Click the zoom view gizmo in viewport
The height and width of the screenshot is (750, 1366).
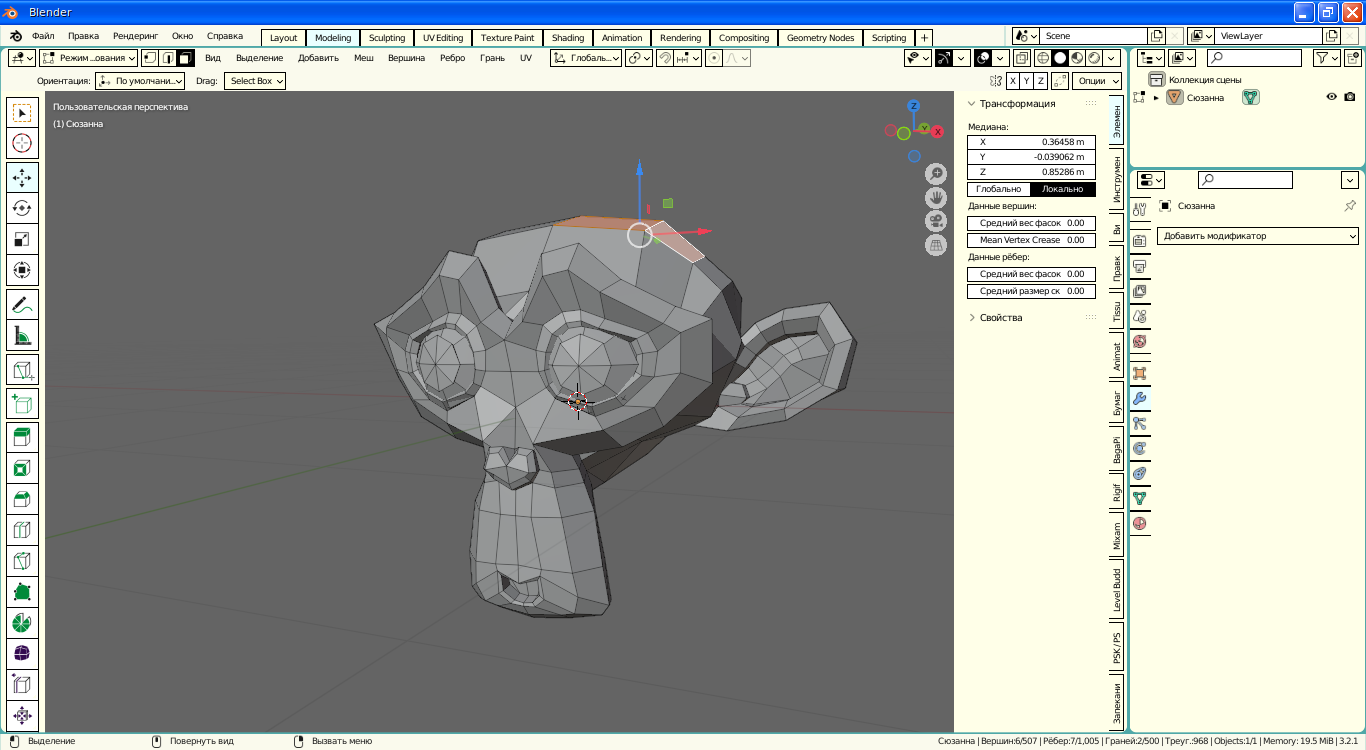[936, 174]
